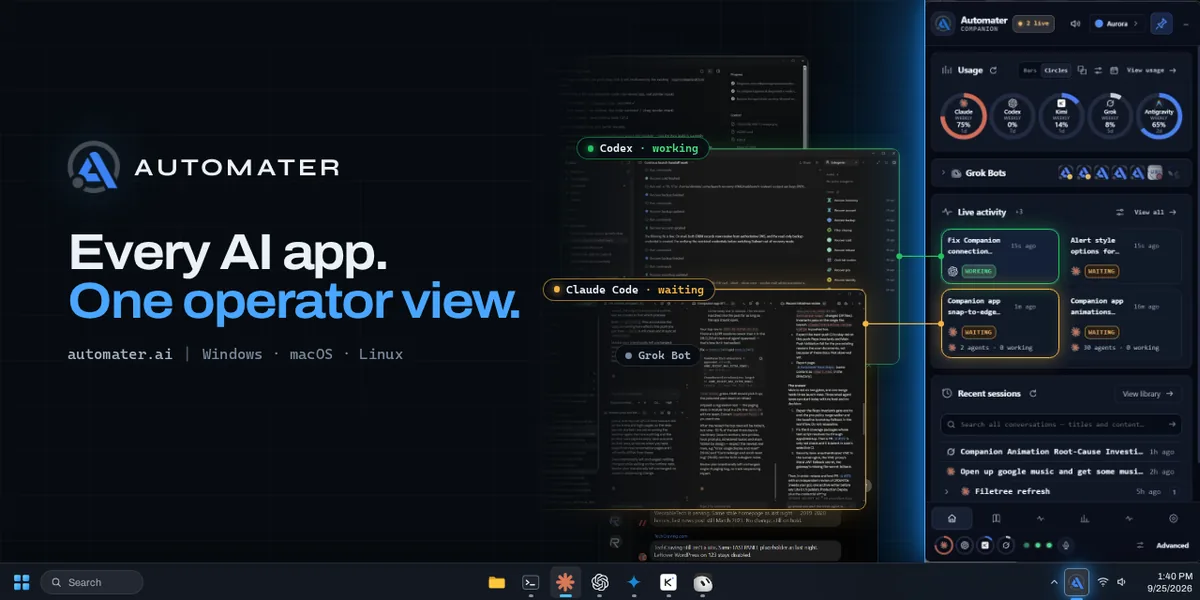Click the copy/windows icon in Usage header
The width and height of the screenshot is (1200, 600).
point(1082,70)
